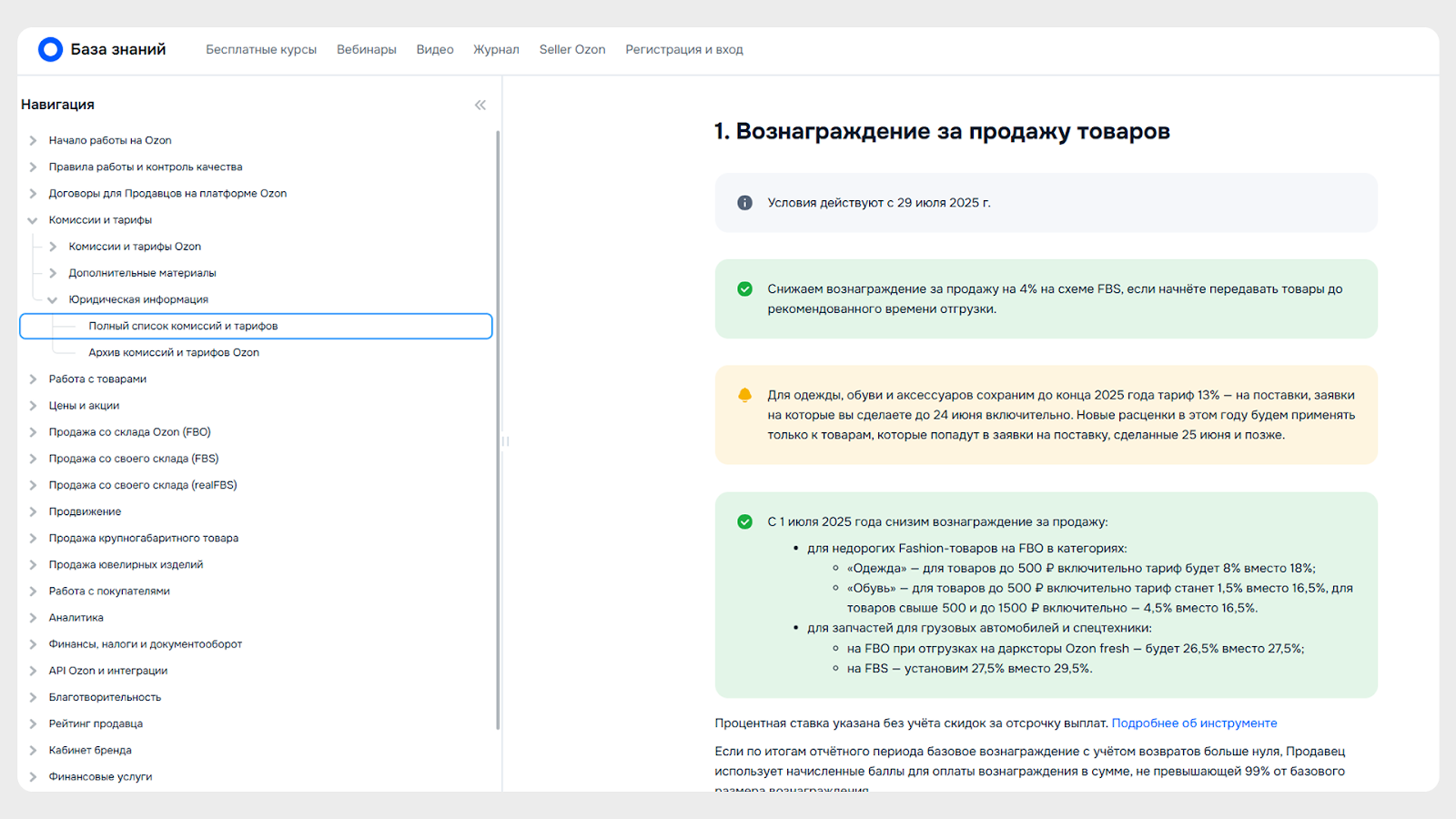Expand 'Продажа крупногабаритного товара' chevron
The height and width of the screenshot is (819, 1456).
[x=33, y=538]
